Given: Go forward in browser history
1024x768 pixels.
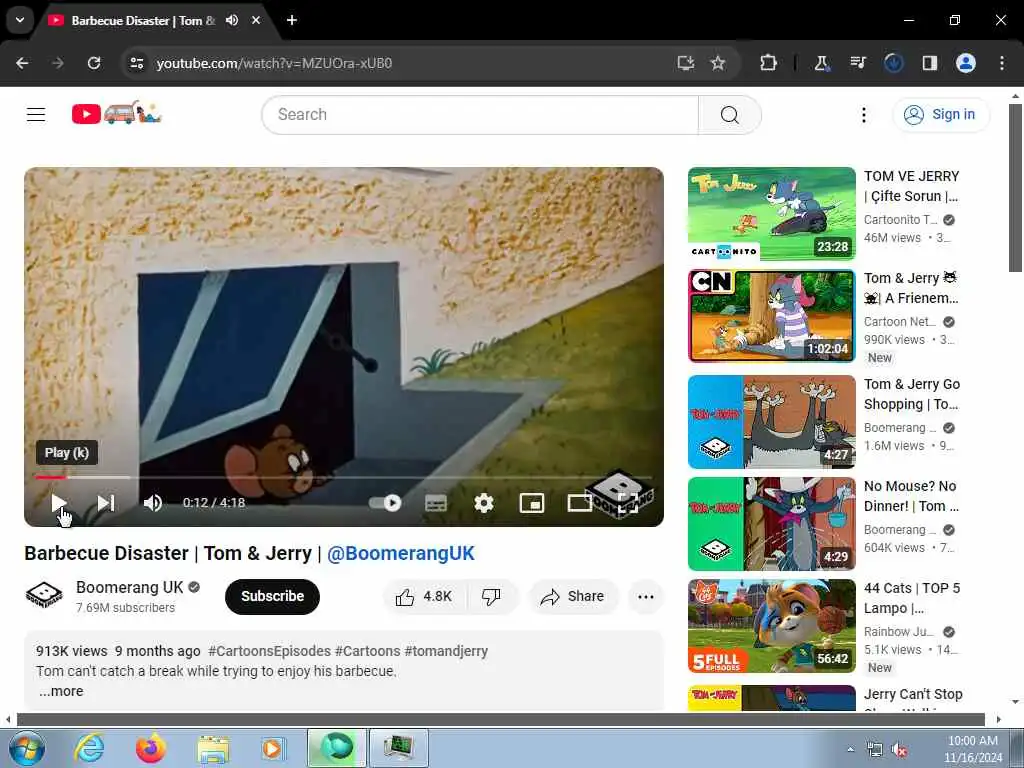Looking at the screenshot, I should click(58, 63).
